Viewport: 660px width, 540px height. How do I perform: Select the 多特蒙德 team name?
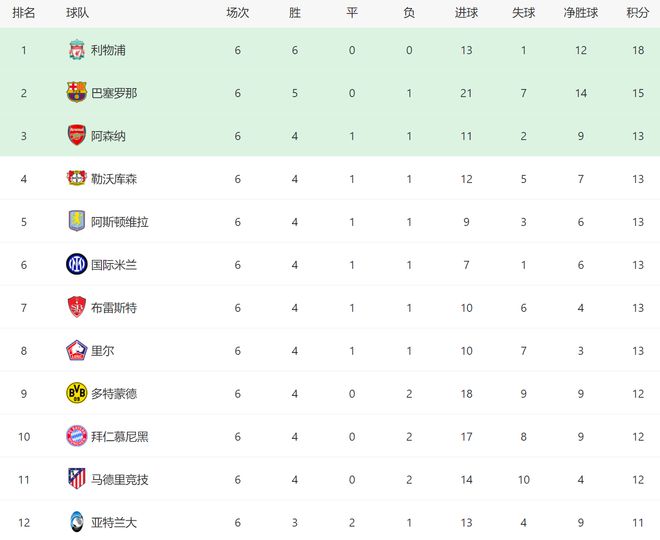tap(114, 394)
